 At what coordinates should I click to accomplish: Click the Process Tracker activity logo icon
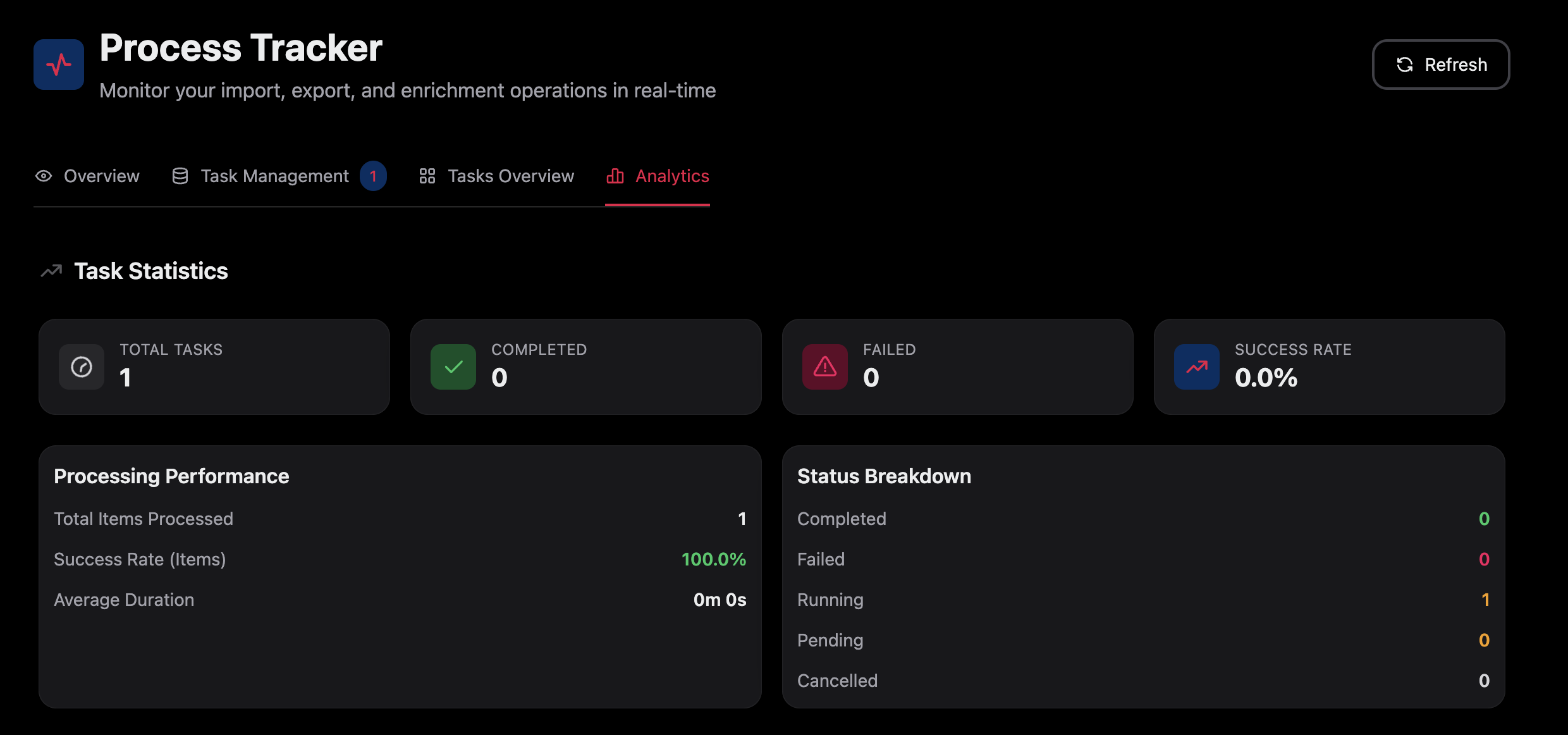coord(58,64)
